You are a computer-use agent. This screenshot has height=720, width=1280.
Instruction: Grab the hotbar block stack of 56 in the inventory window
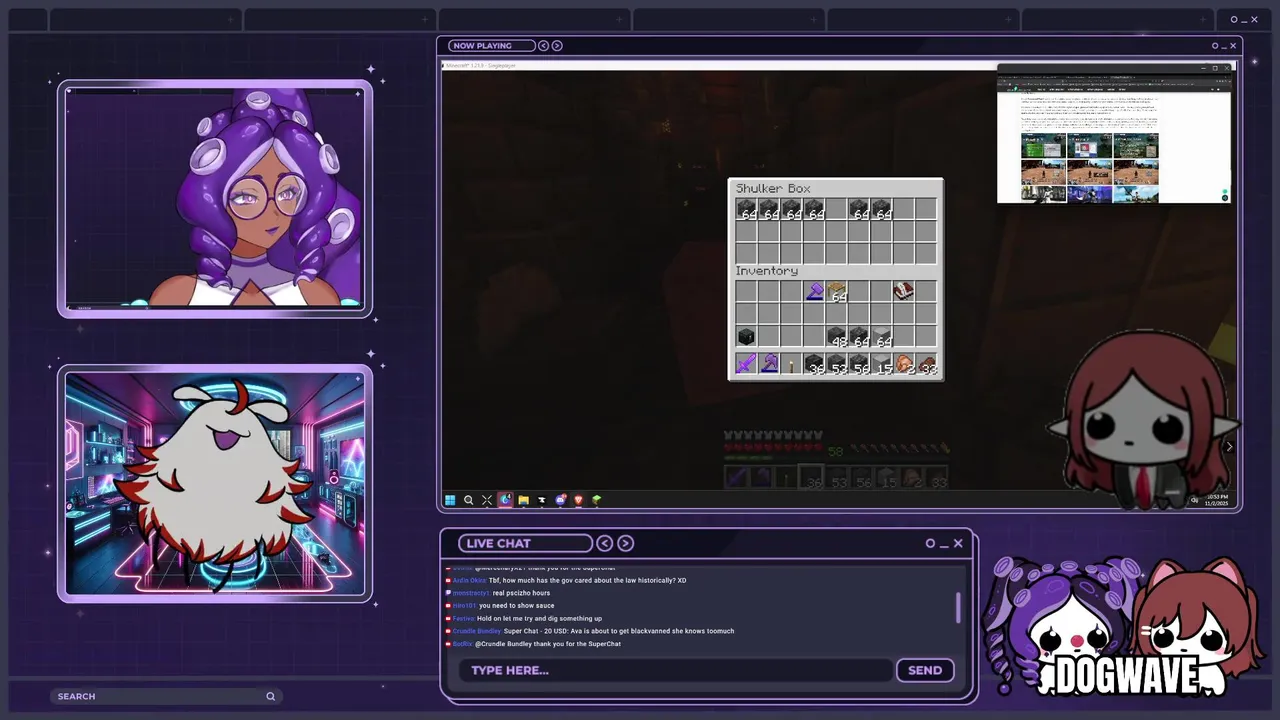[x=859, y=364]
